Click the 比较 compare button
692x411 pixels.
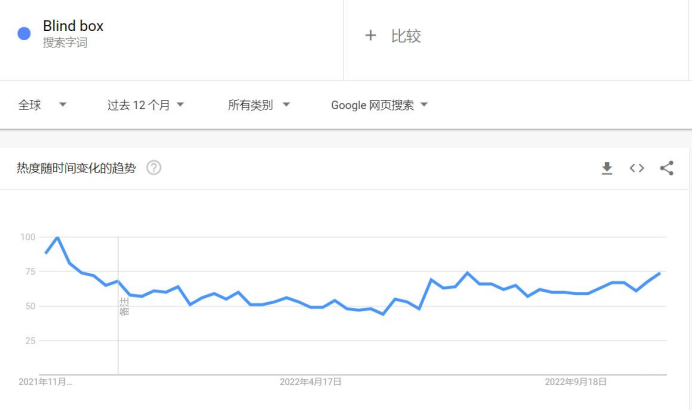point(406,36)
